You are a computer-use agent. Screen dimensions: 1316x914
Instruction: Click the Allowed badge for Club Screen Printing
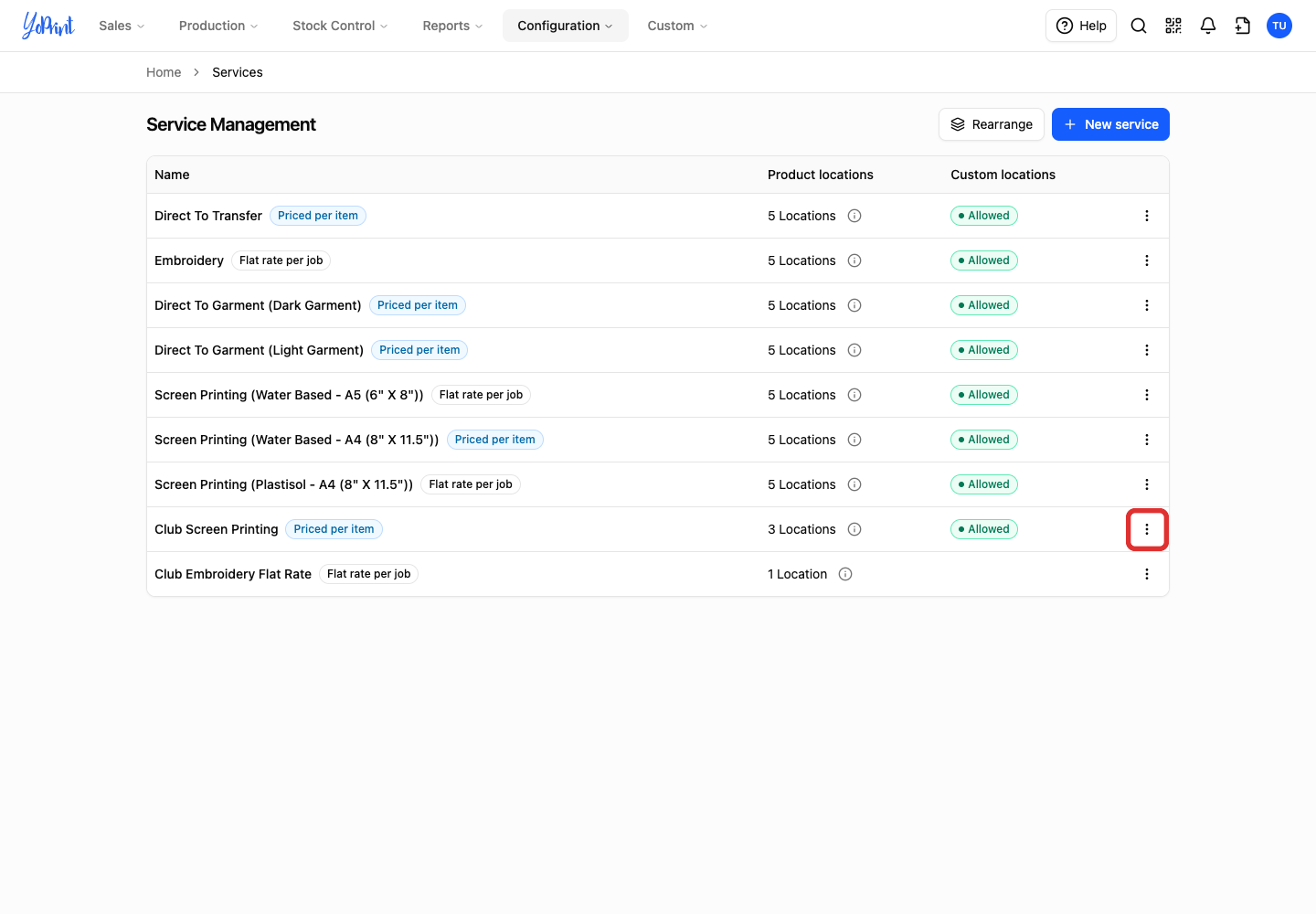coord(984,529)
